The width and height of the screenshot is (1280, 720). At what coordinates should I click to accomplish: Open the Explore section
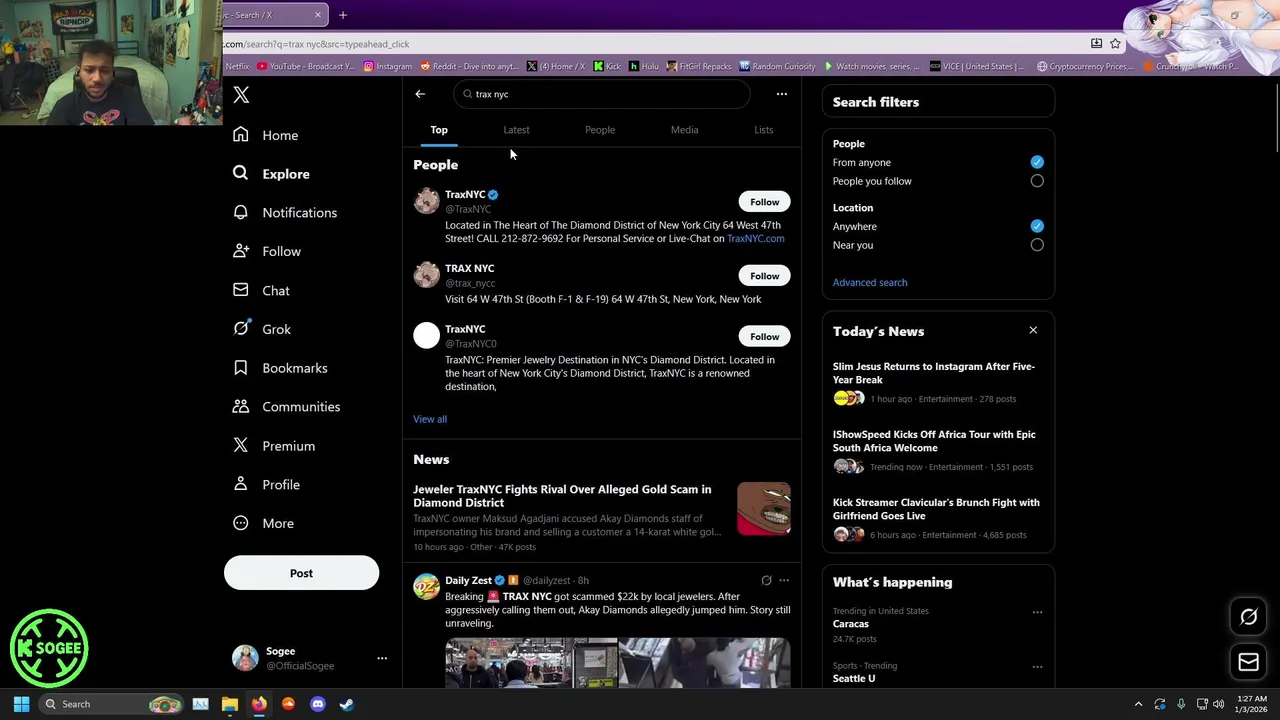[272, 174]
